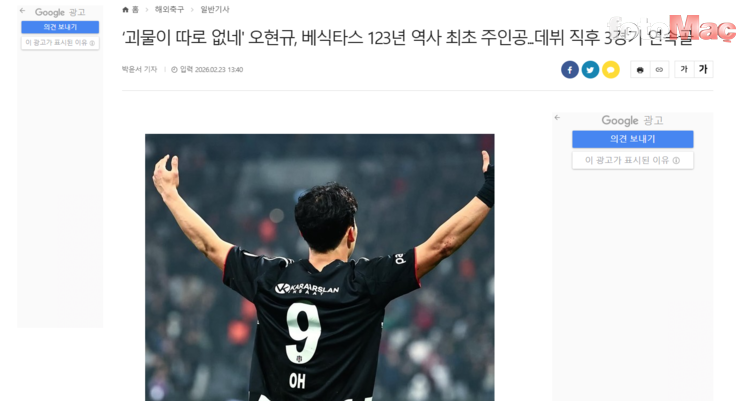Click home icon in breadcrumb
Viewport: 752px width, 401px height.
[126, 10]
